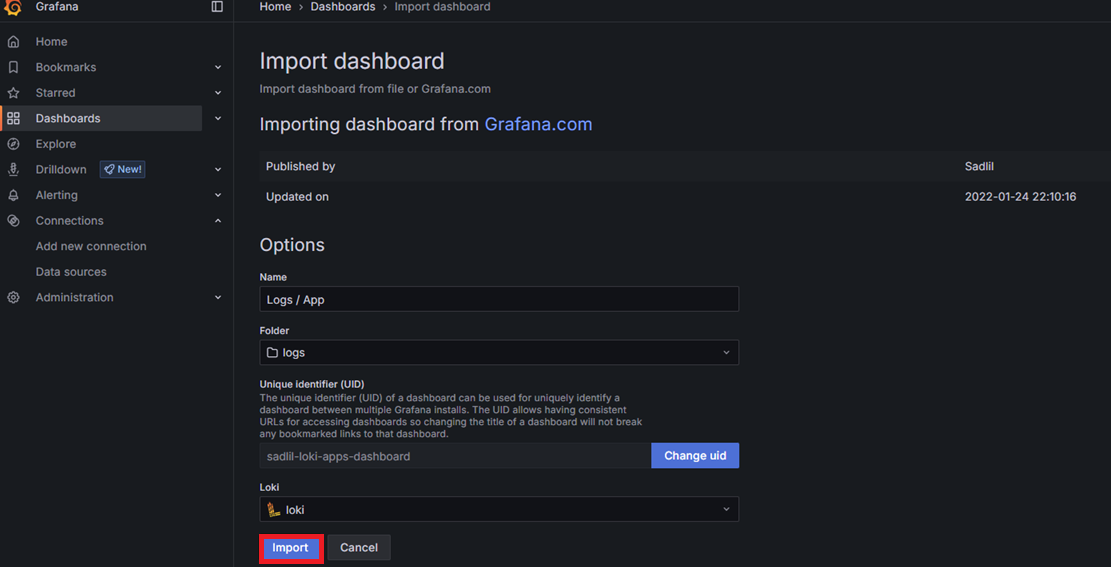Expand the Administration section chevron
The image size is (1111, 567).
click(x=218, y=298)
